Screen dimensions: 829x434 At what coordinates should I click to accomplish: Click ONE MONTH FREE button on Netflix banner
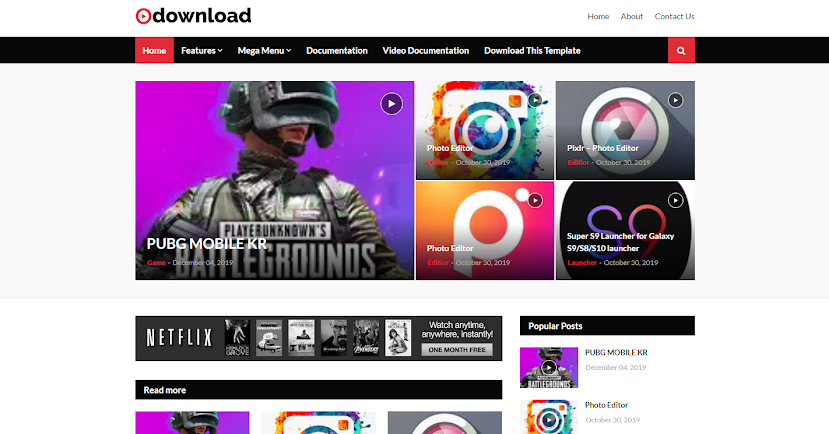[x=457, y=350]
